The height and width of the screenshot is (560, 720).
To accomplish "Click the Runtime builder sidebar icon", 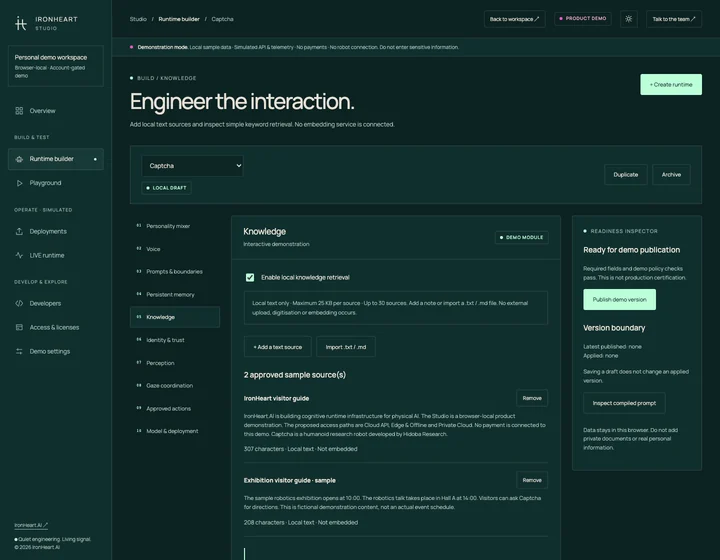I will click(x=19, y=159).
